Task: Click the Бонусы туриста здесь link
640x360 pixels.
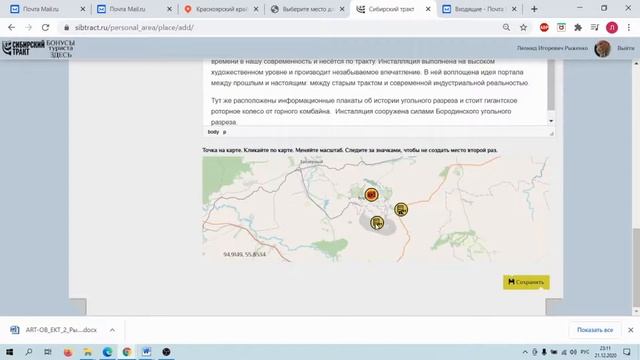Action: point(61,49)
